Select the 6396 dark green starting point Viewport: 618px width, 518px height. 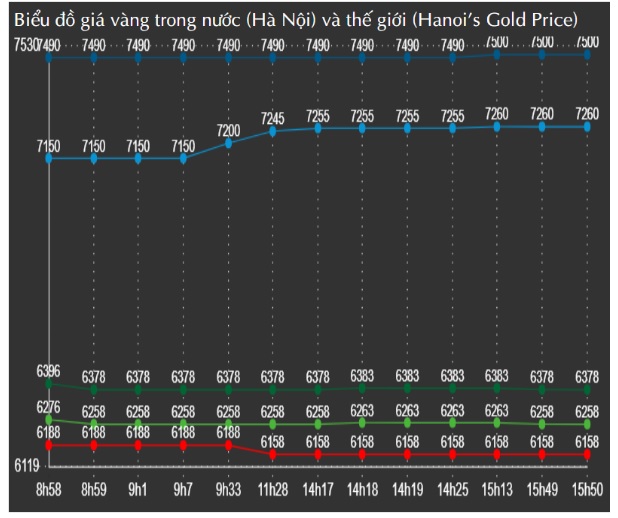click(49, 384)
